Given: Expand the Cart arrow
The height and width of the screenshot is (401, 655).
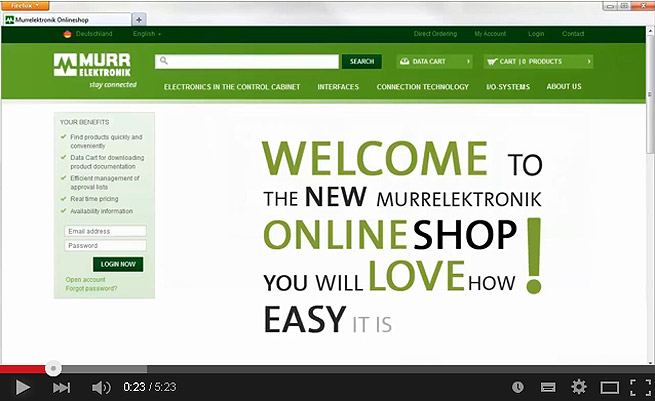Looking at the screenshot, I should 589,61.
